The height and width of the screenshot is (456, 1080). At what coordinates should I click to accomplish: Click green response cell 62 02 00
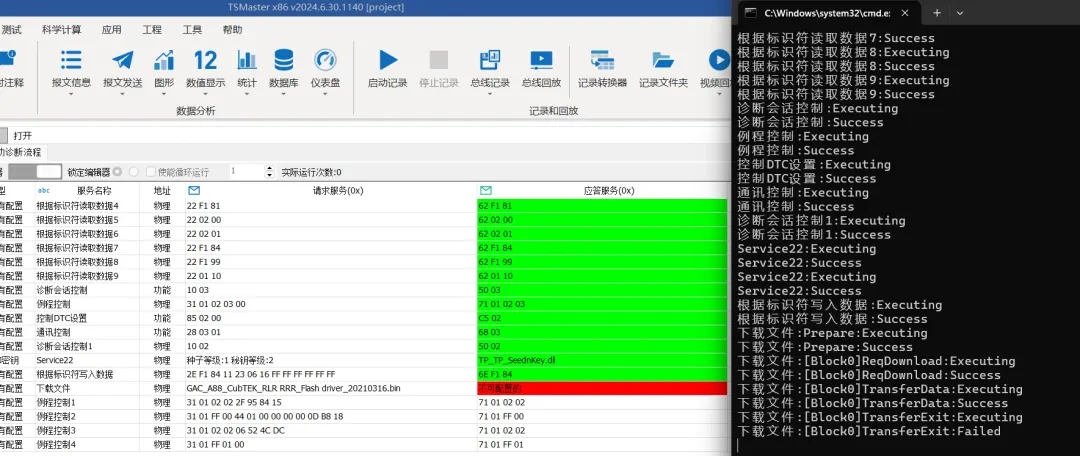click(602, 220)
